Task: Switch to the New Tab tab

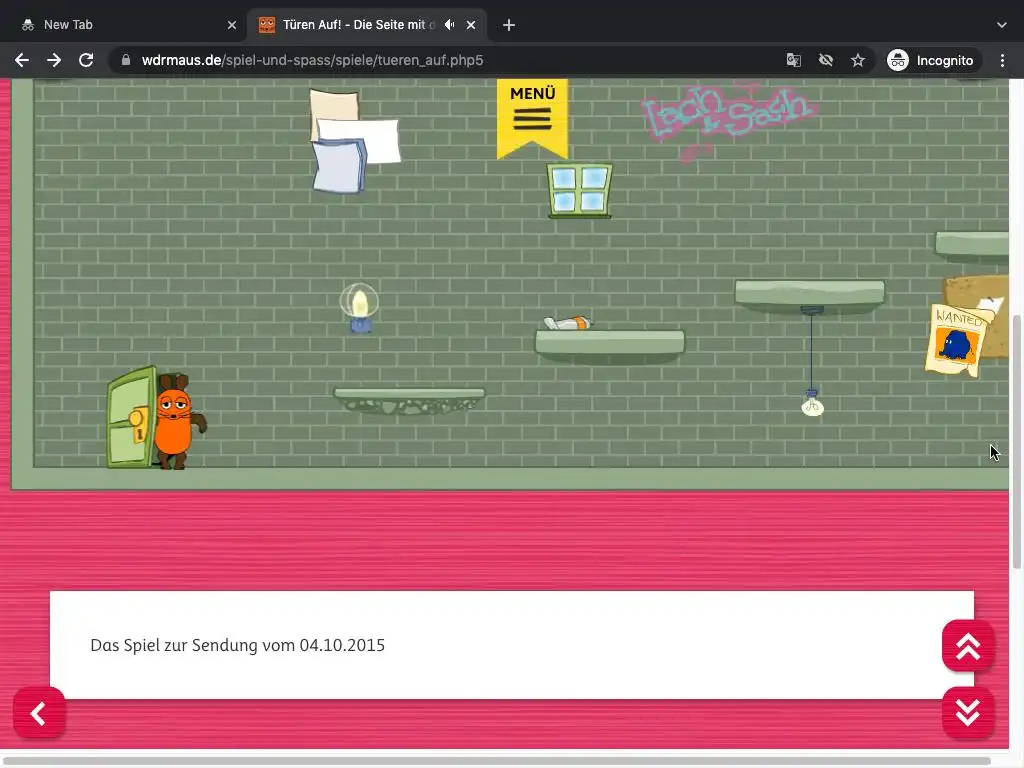Action: 124,25
